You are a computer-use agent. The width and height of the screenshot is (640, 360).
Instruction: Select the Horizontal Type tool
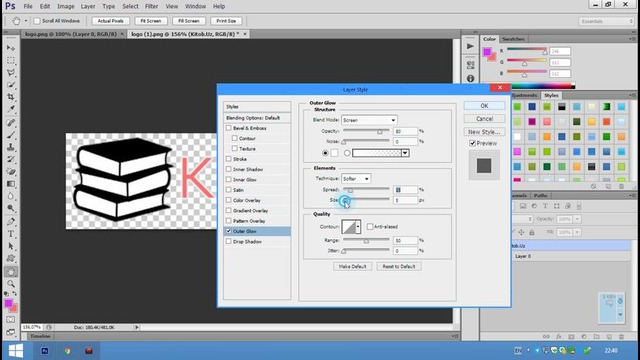[11, 234]
